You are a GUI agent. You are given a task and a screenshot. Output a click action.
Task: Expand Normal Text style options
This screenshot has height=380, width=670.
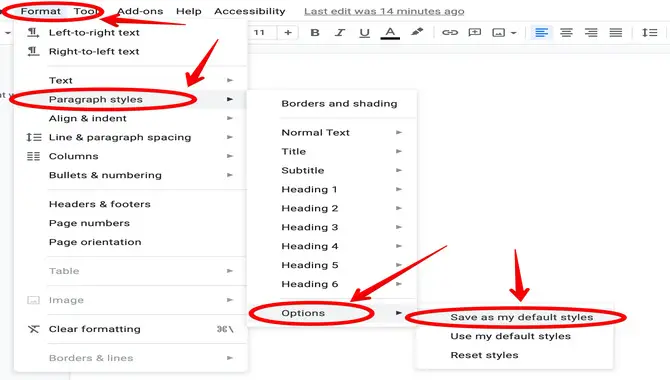coord(332,133)
